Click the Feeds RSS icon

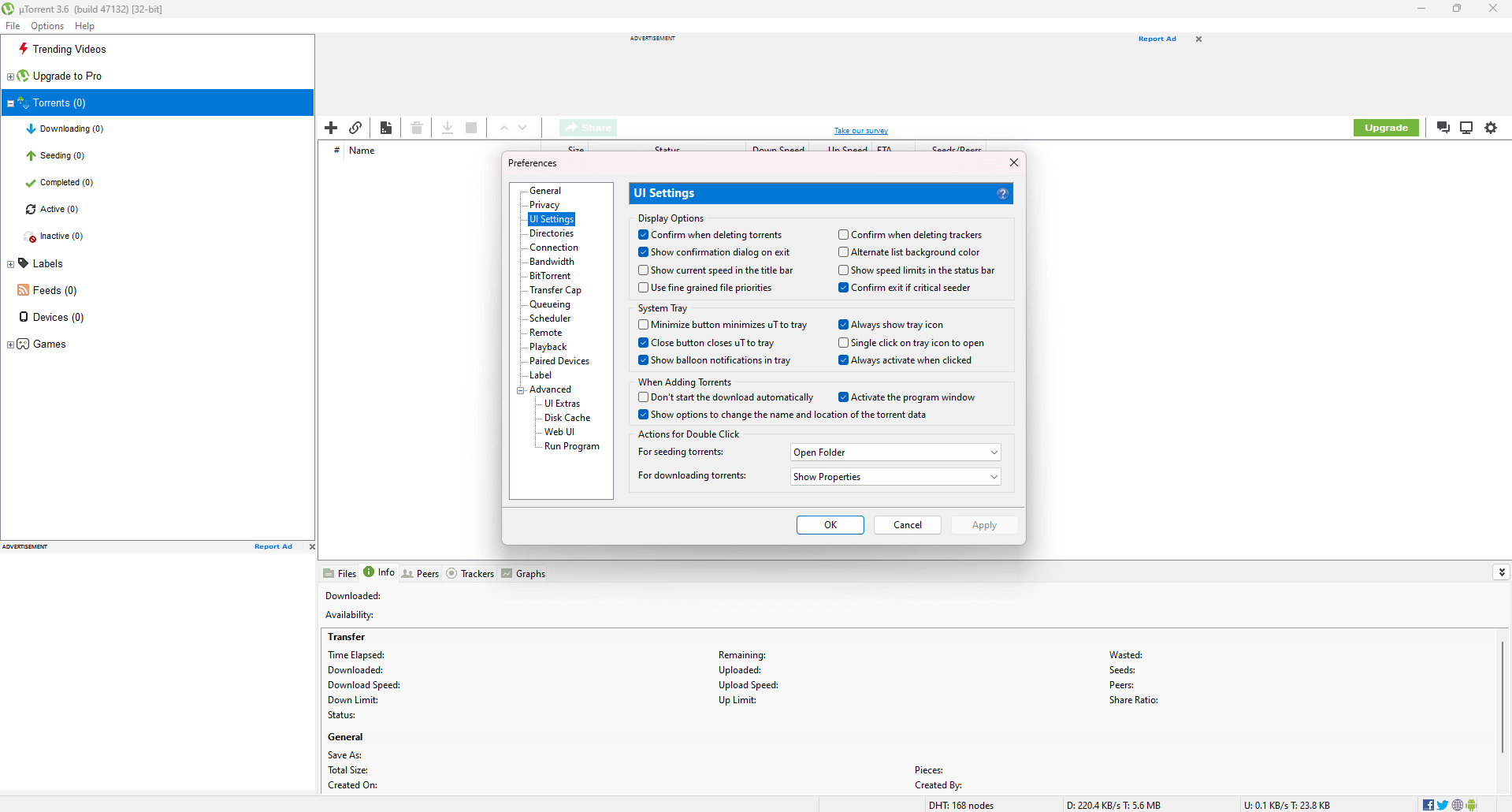coord(23,290)
